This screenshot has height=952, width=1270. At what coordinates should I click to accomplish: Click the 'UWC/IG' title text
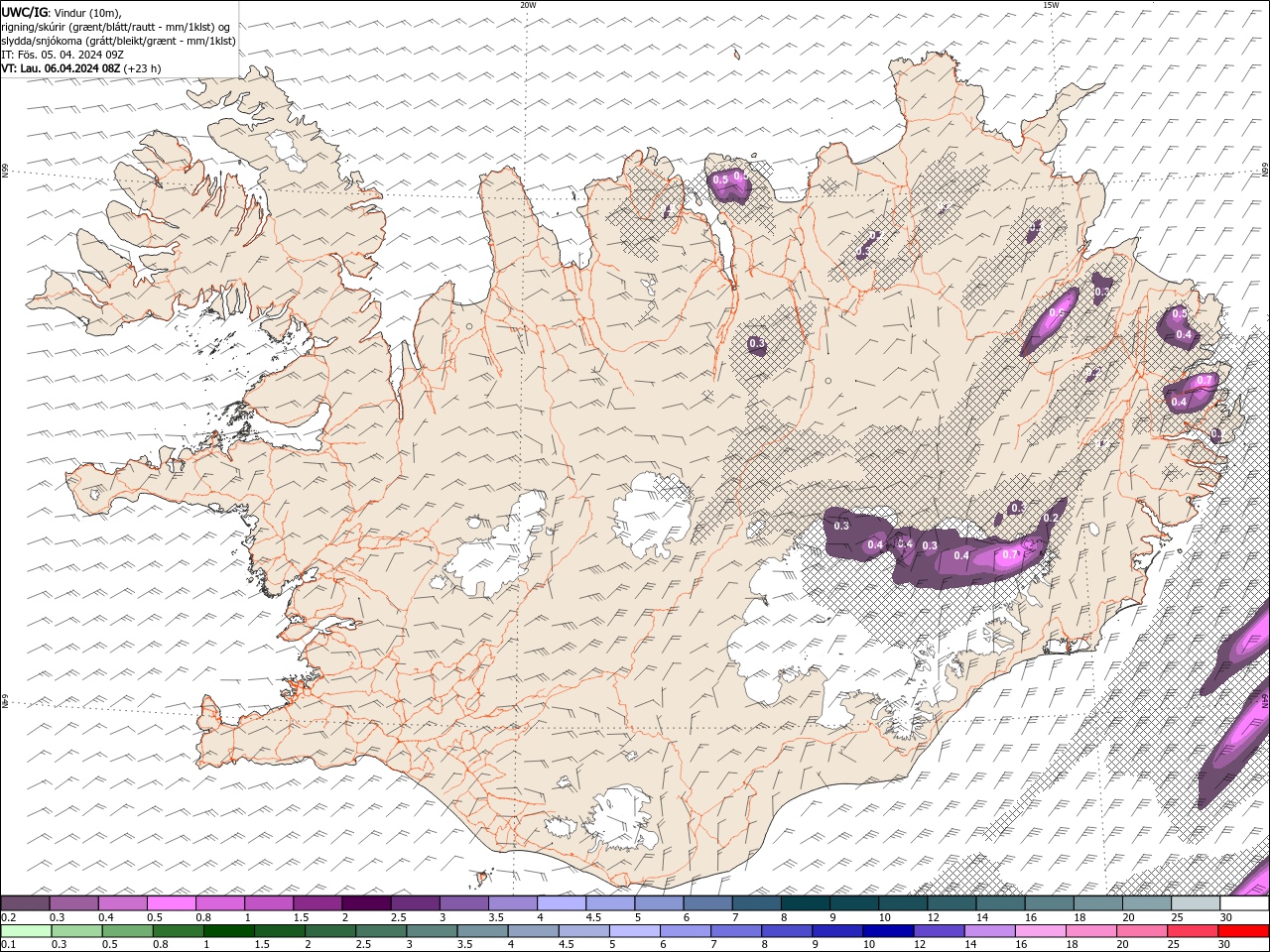tap(25, 12)
